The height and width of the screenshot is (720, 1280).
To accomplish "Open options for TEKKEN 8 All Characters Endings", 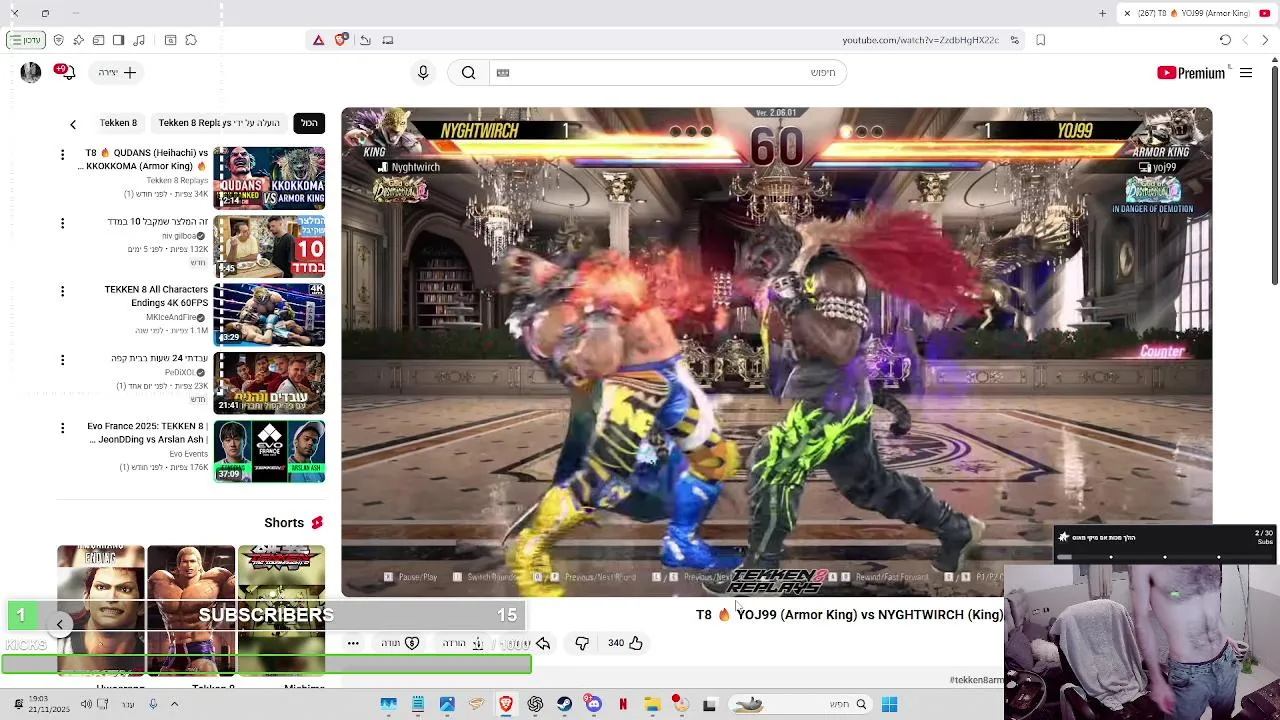I will 62,291.
